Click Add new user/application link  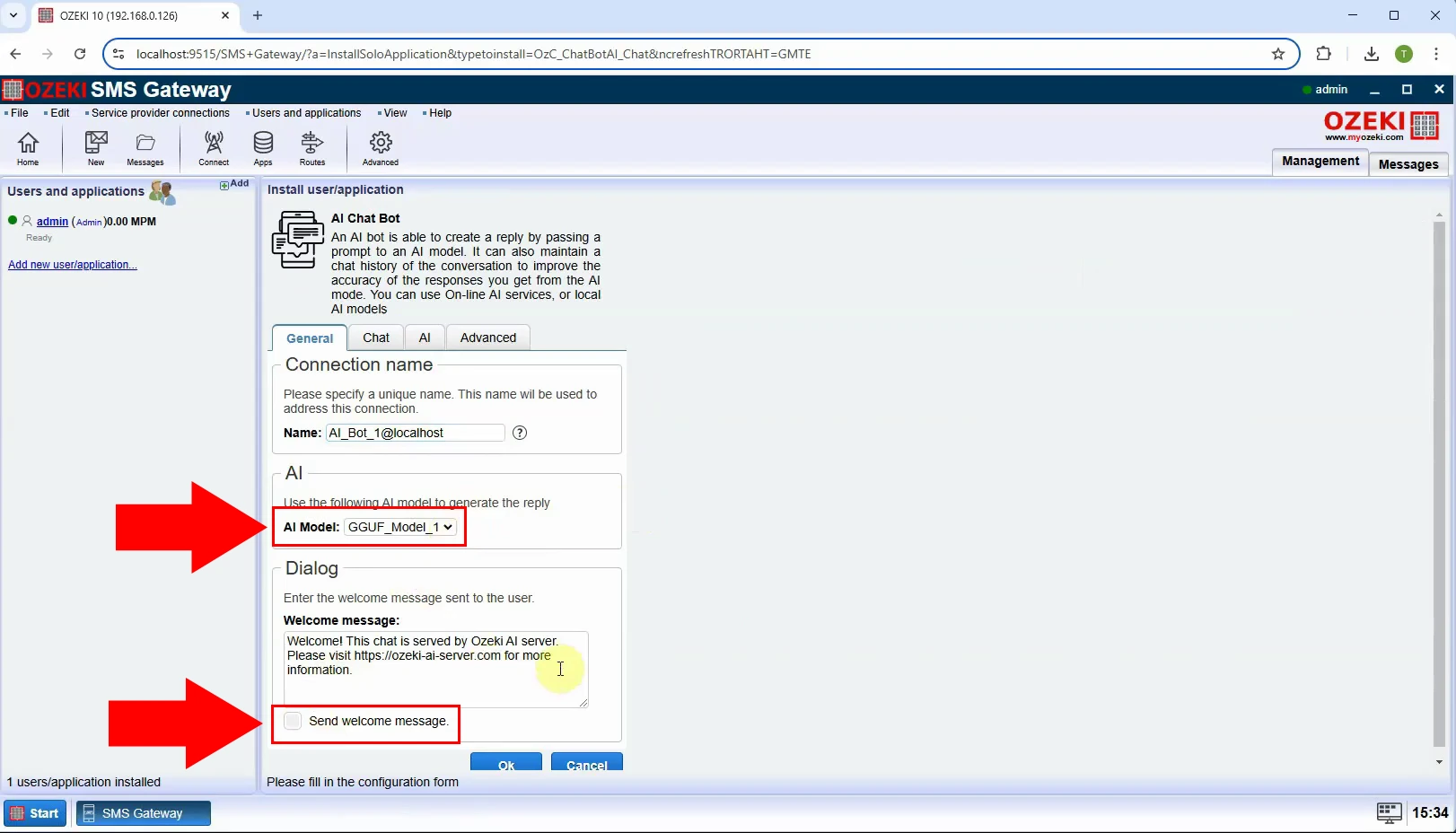click(x=73, y=265)
